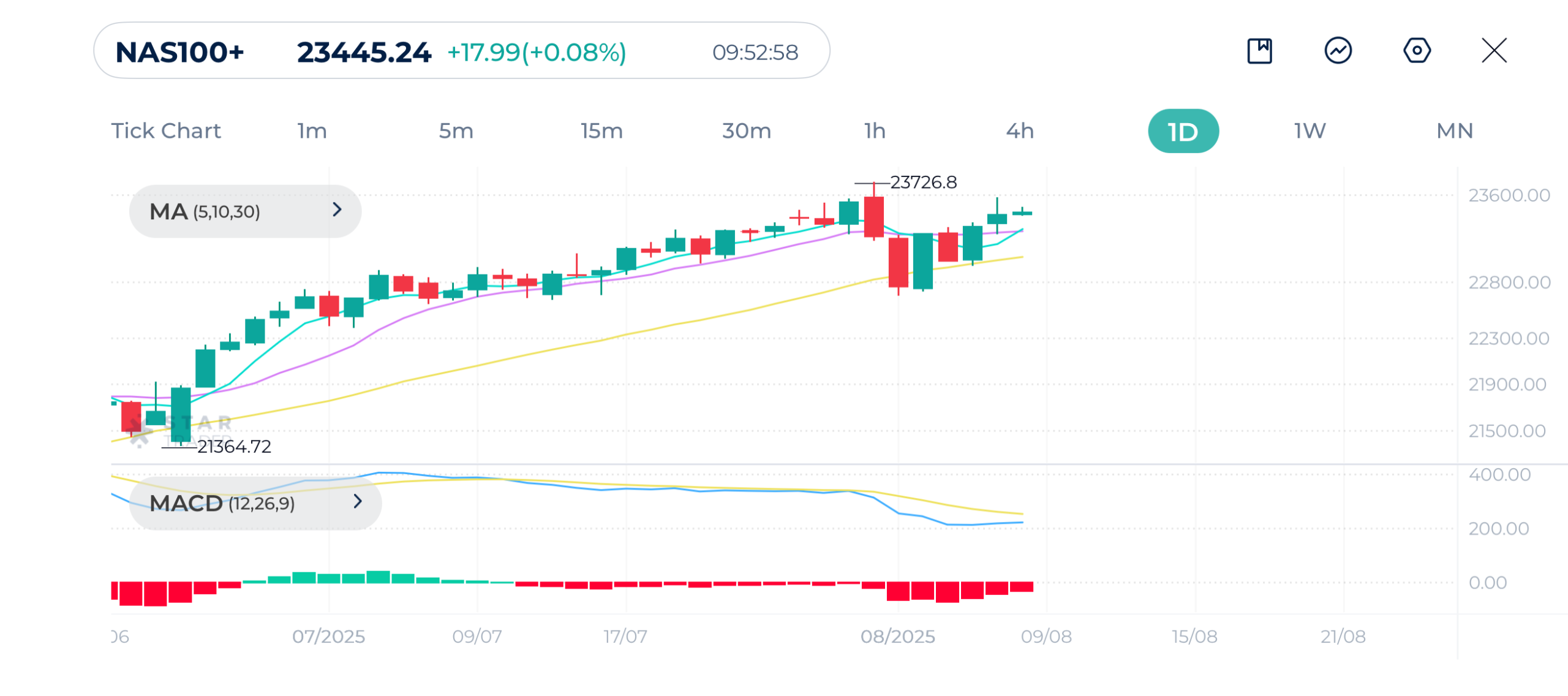Click the 23726.8 high price marker

pos(922,183)
